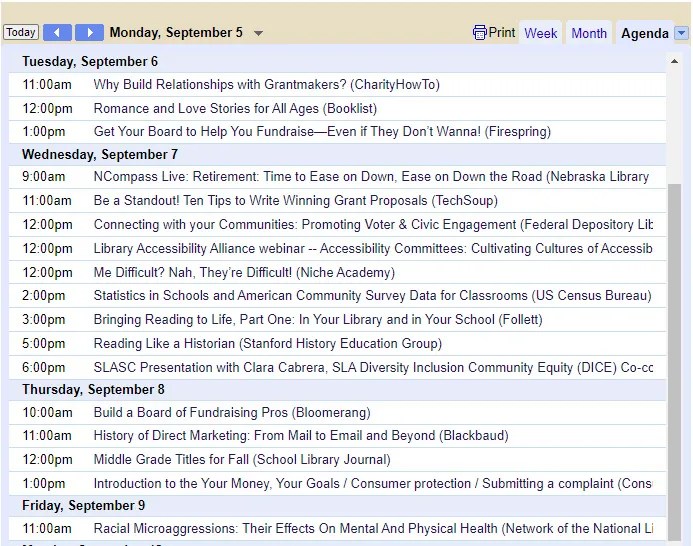Click 6:00pm time in SLASC Presentation row
Viewport: 693px width, 546px height.
43,367
